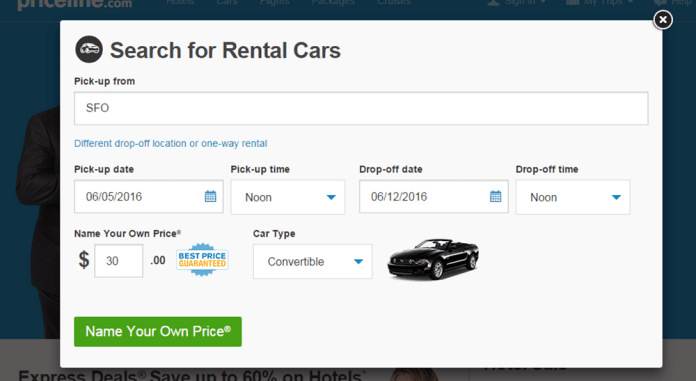Open the Car Type dropdown showing Convertible

click(312, 262)
